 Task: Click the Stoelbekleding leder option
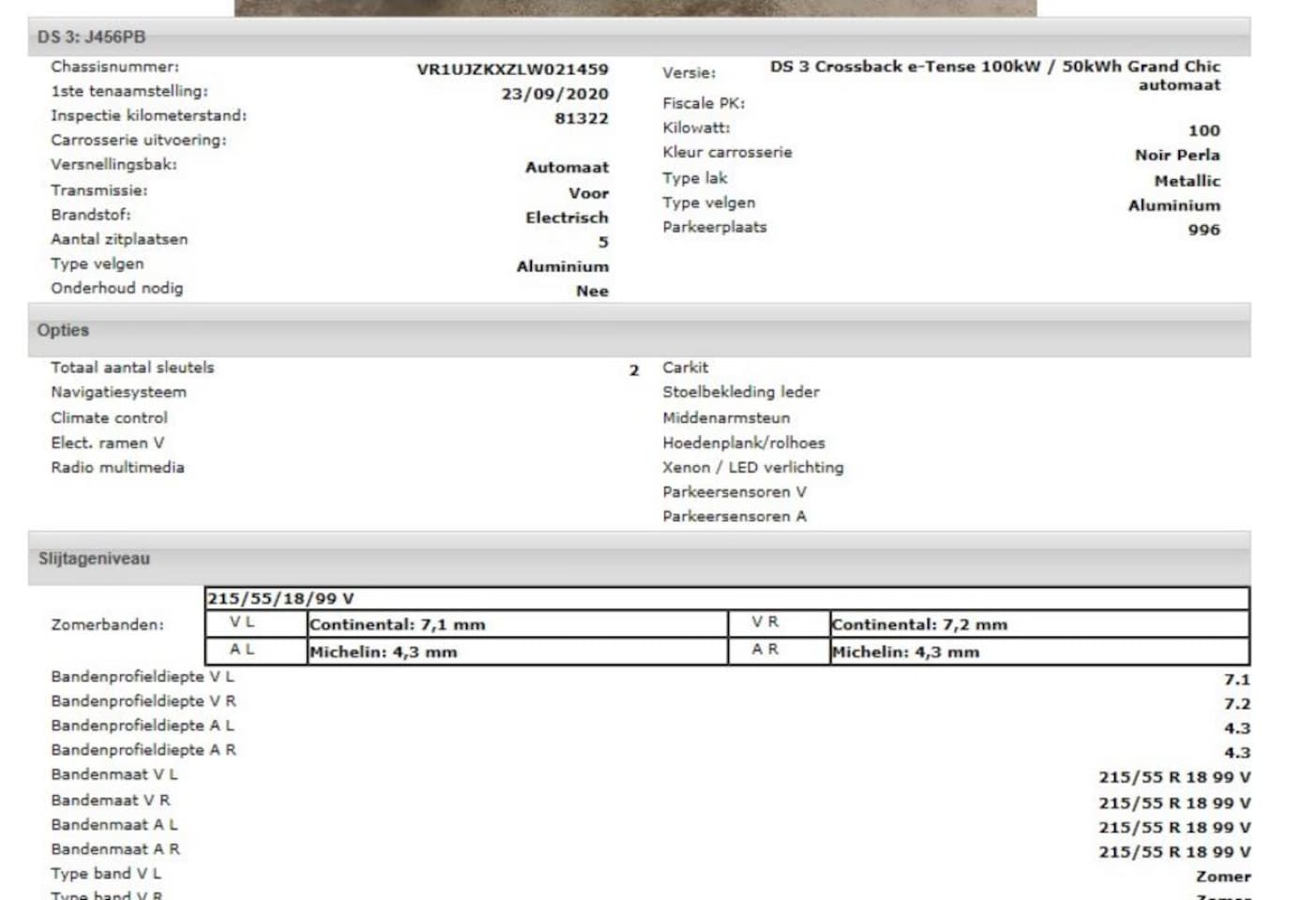(741, 392)
